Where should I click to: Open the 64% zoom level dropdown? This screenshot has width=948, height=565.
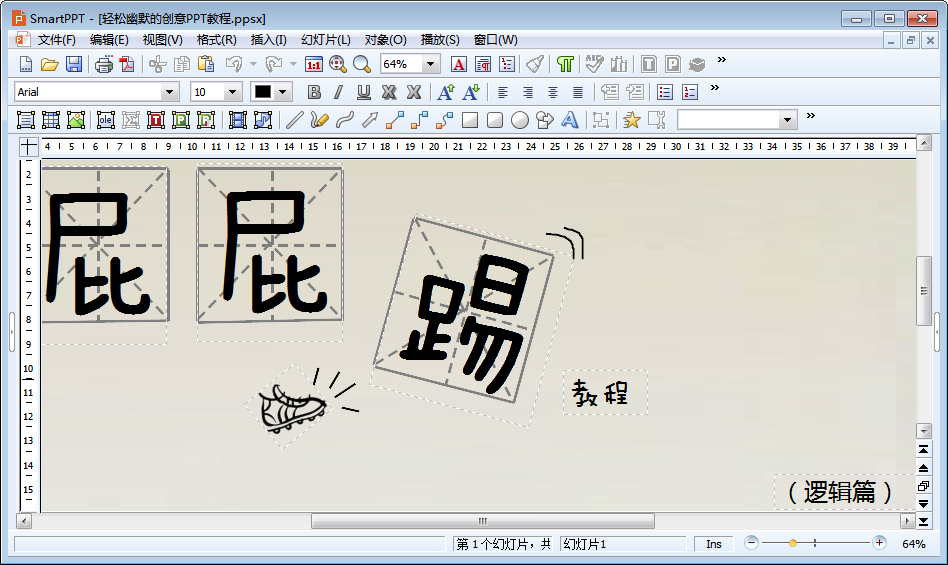[x=430, y=64]
